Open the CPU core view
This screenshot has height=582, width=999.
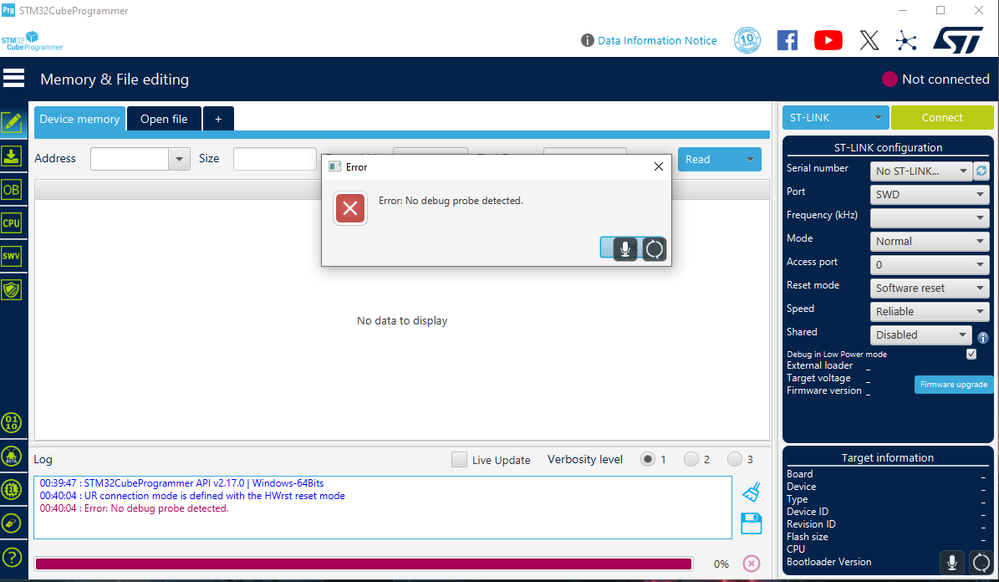point(12,222)
